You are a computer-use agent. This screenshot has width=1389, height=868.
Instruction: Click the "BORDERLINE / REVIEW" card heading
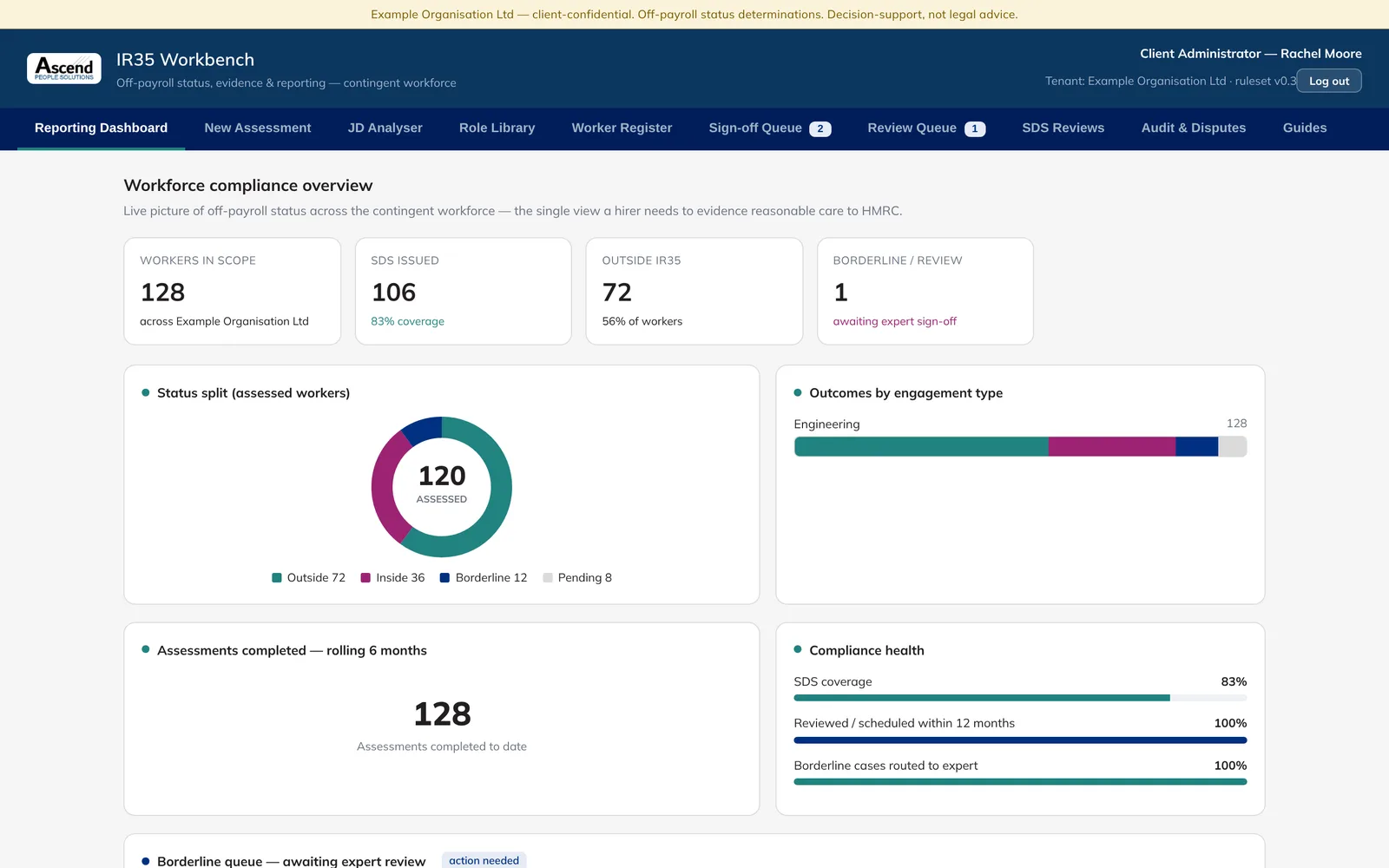pyautogui.click(x=898, y=260)
